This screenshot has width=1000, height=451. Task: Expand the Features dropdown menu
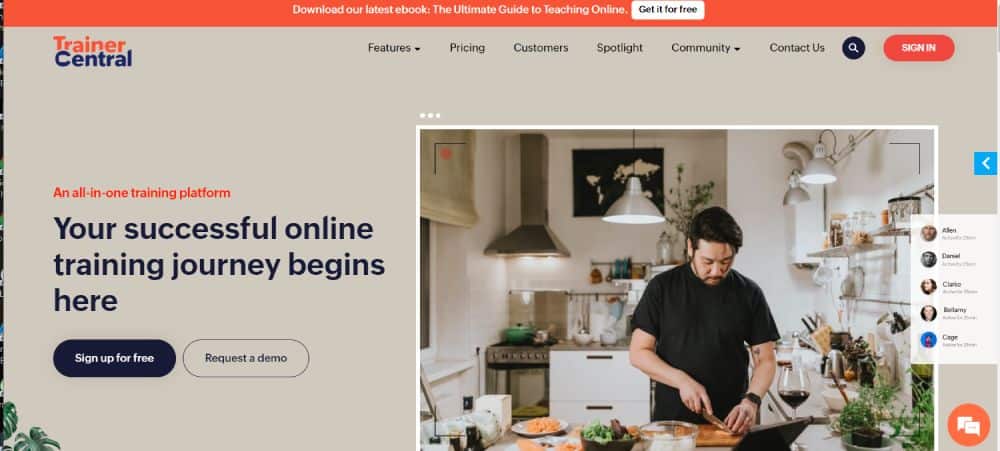394,48
